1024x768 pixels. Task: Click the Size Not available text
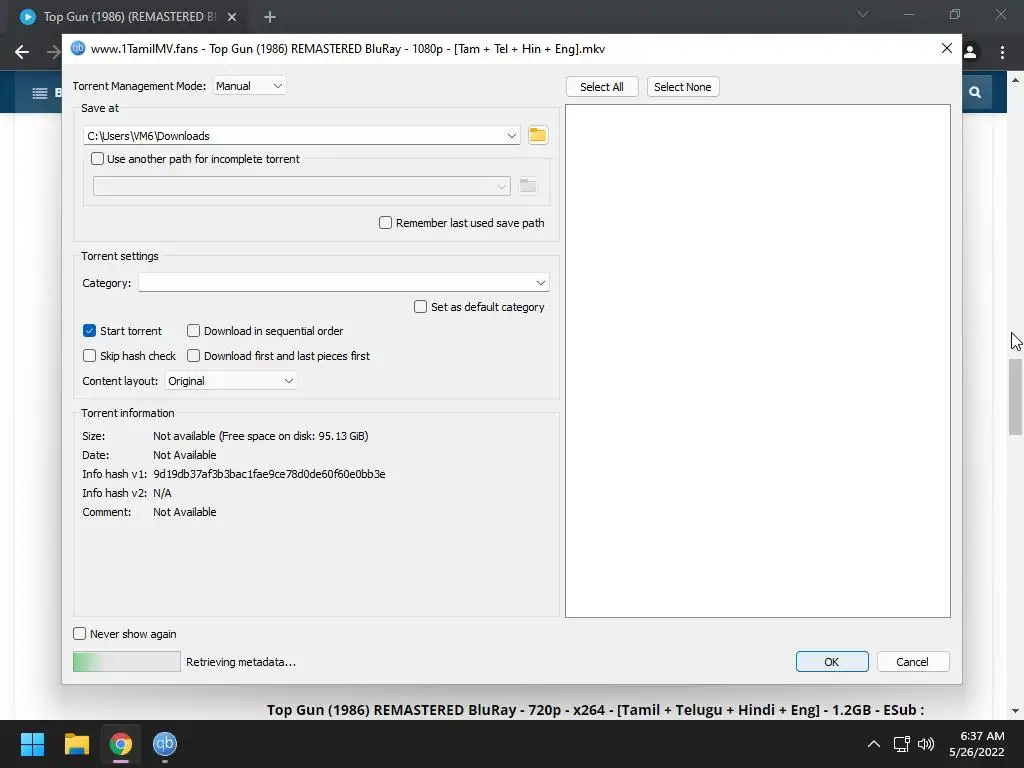261,436
